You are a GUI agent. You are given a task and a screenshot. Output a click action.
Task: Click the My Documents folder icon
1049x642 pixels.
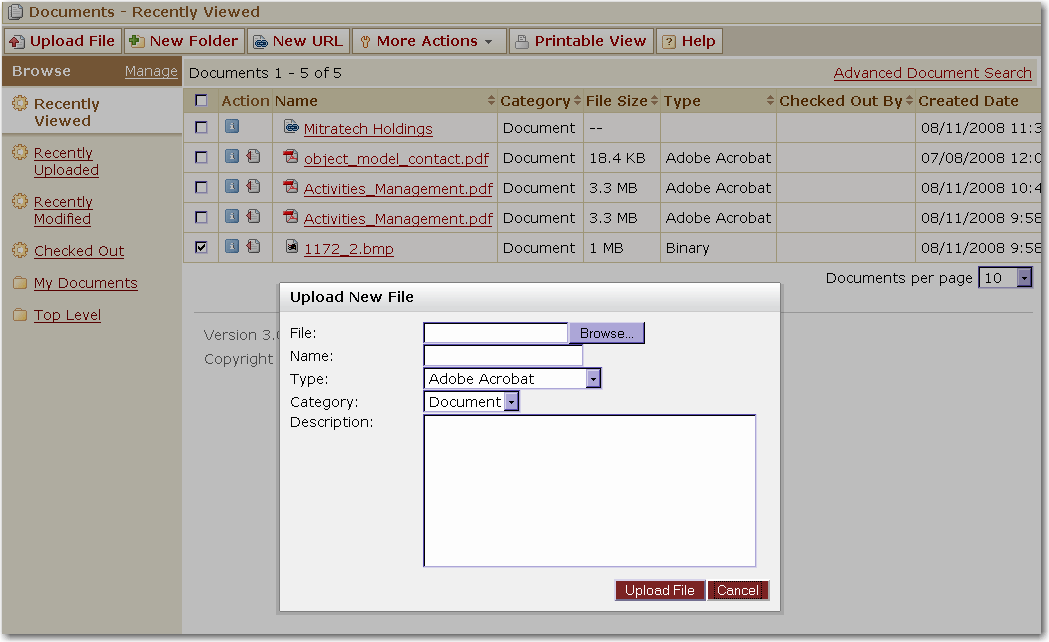tap(20, 282)
